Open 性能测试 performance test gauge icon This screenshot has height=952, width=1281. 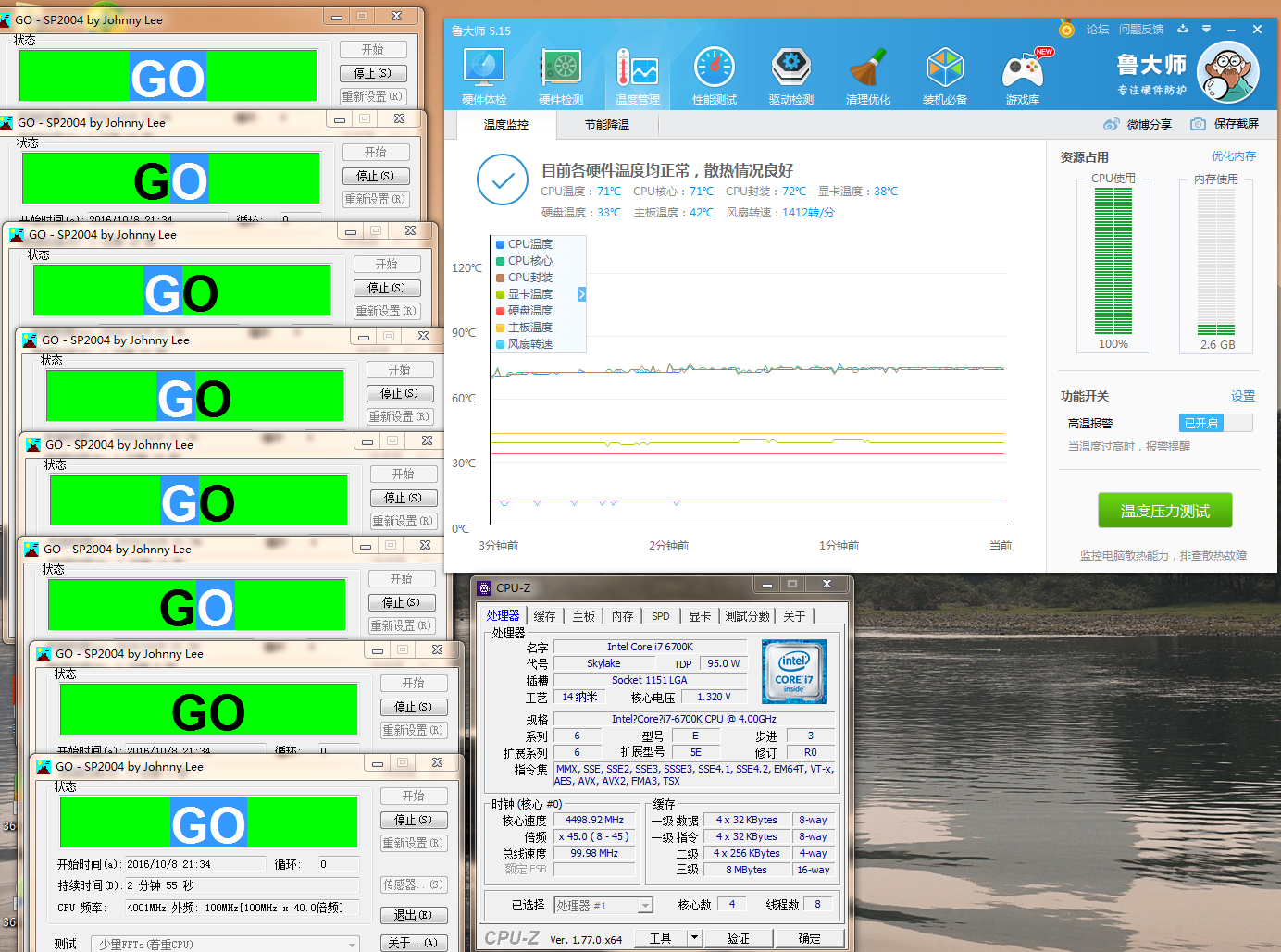point(715,77)
